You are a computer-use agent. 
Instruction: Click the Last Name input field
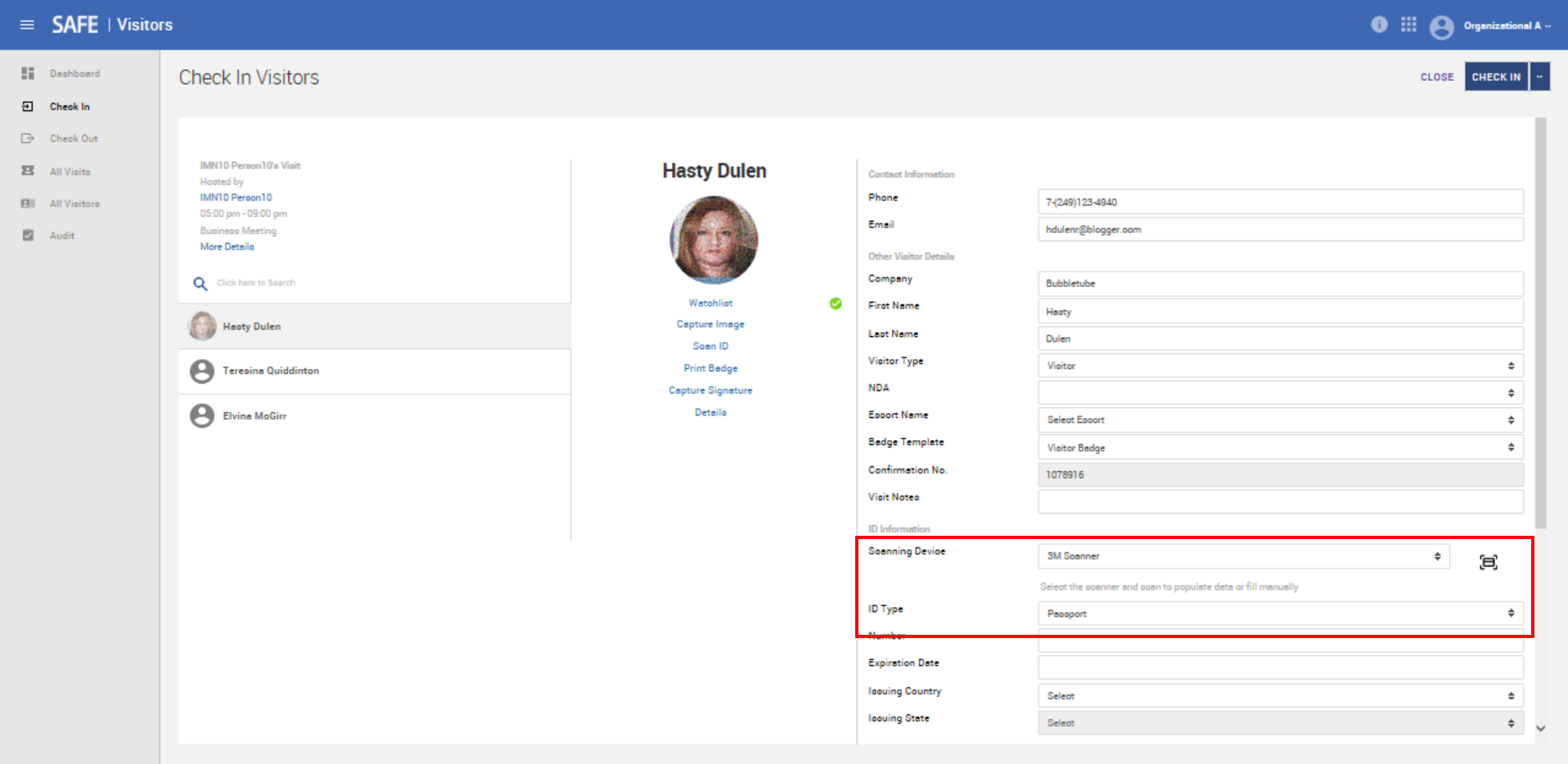1281,339
